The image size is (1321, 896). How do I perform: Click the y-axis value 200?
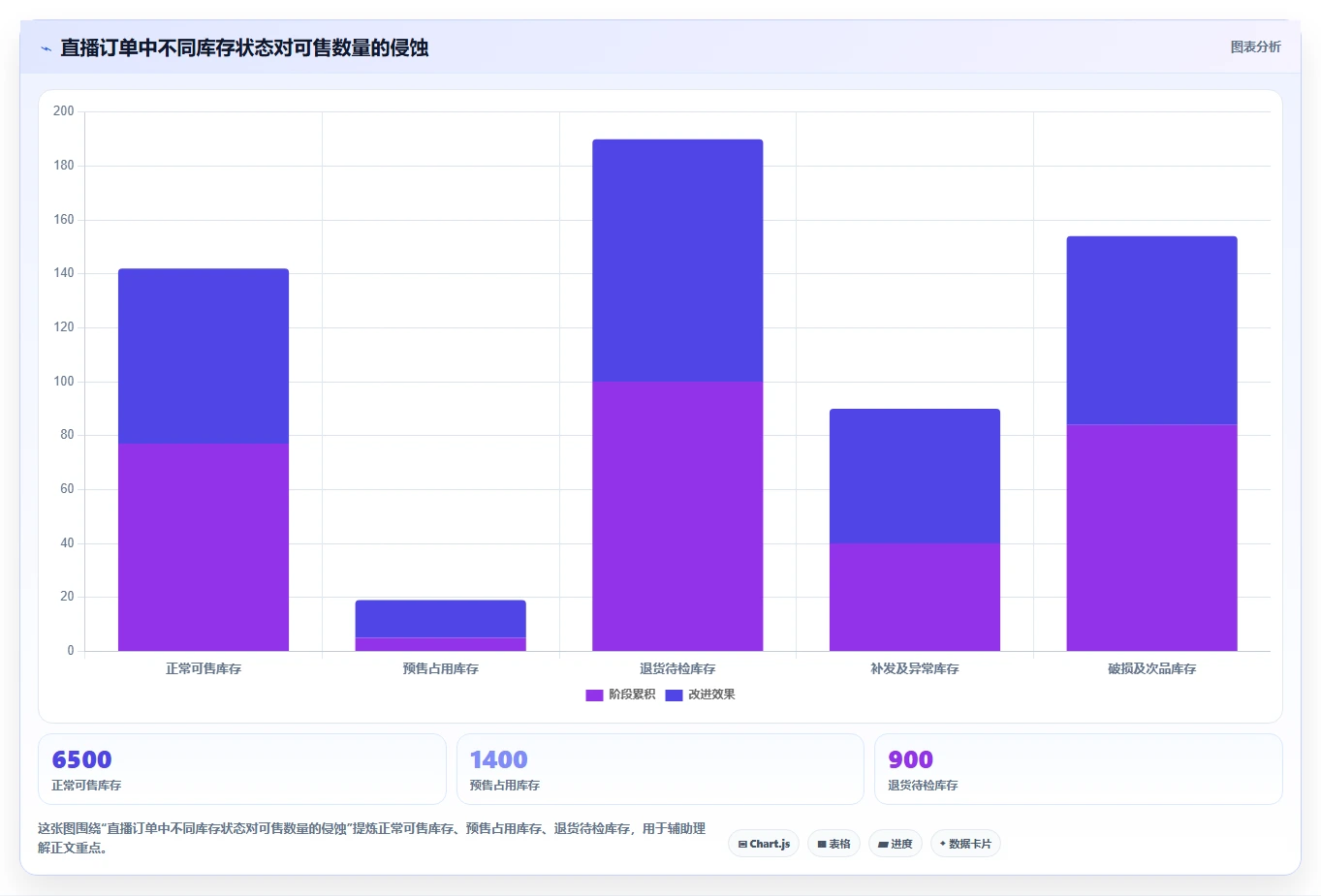64,111
